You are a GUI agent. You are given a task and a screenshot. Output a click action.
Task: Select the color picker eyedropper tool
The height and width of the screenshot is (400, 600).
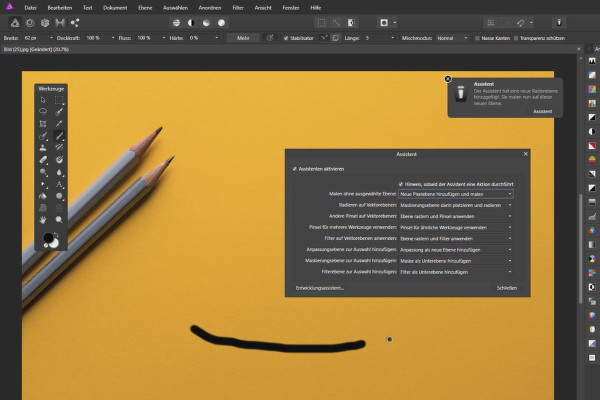pyautogui.click(x=59, y=124)
